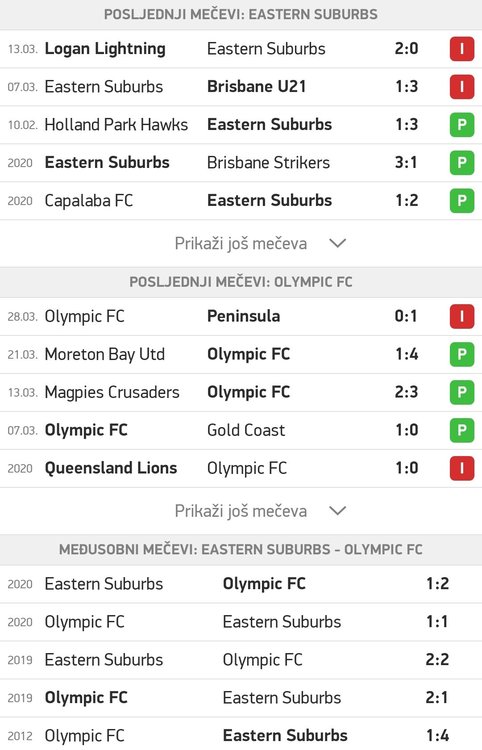The image size is (482, 750).
Task: Click Posljednji mečevi: Olympic FC header
Action: (241, 282)
